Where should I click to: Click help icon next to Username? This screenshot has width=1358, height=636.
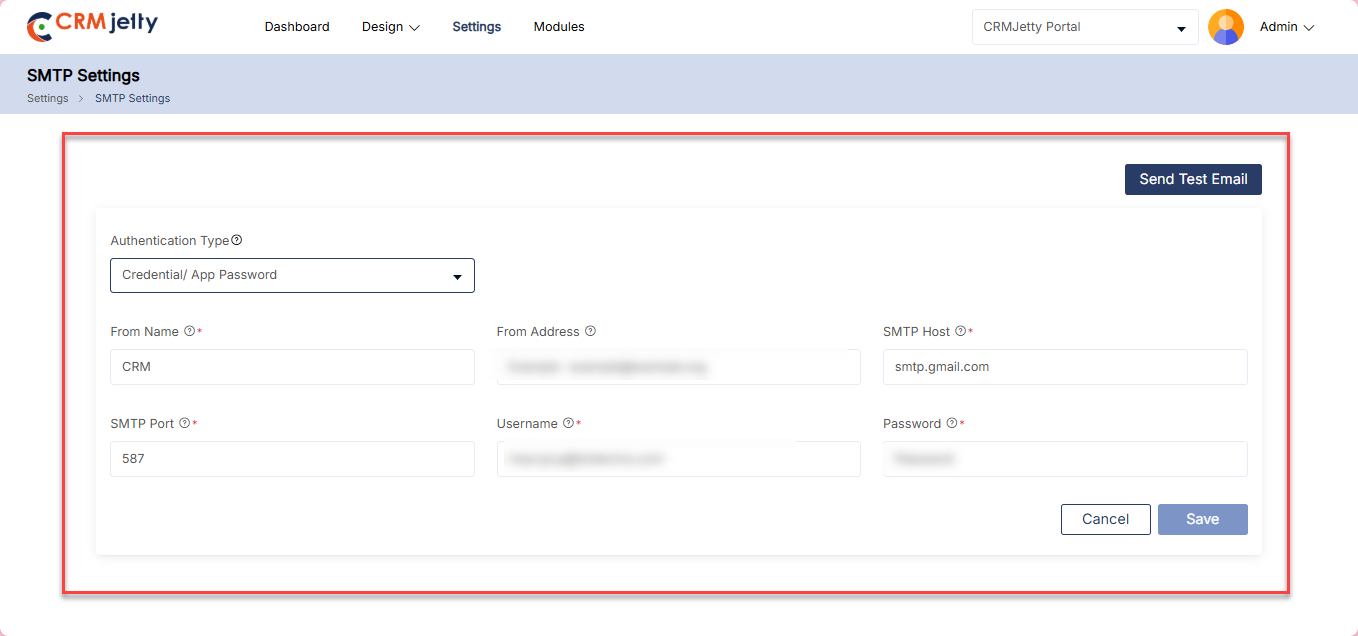click(x=568, y=423)
